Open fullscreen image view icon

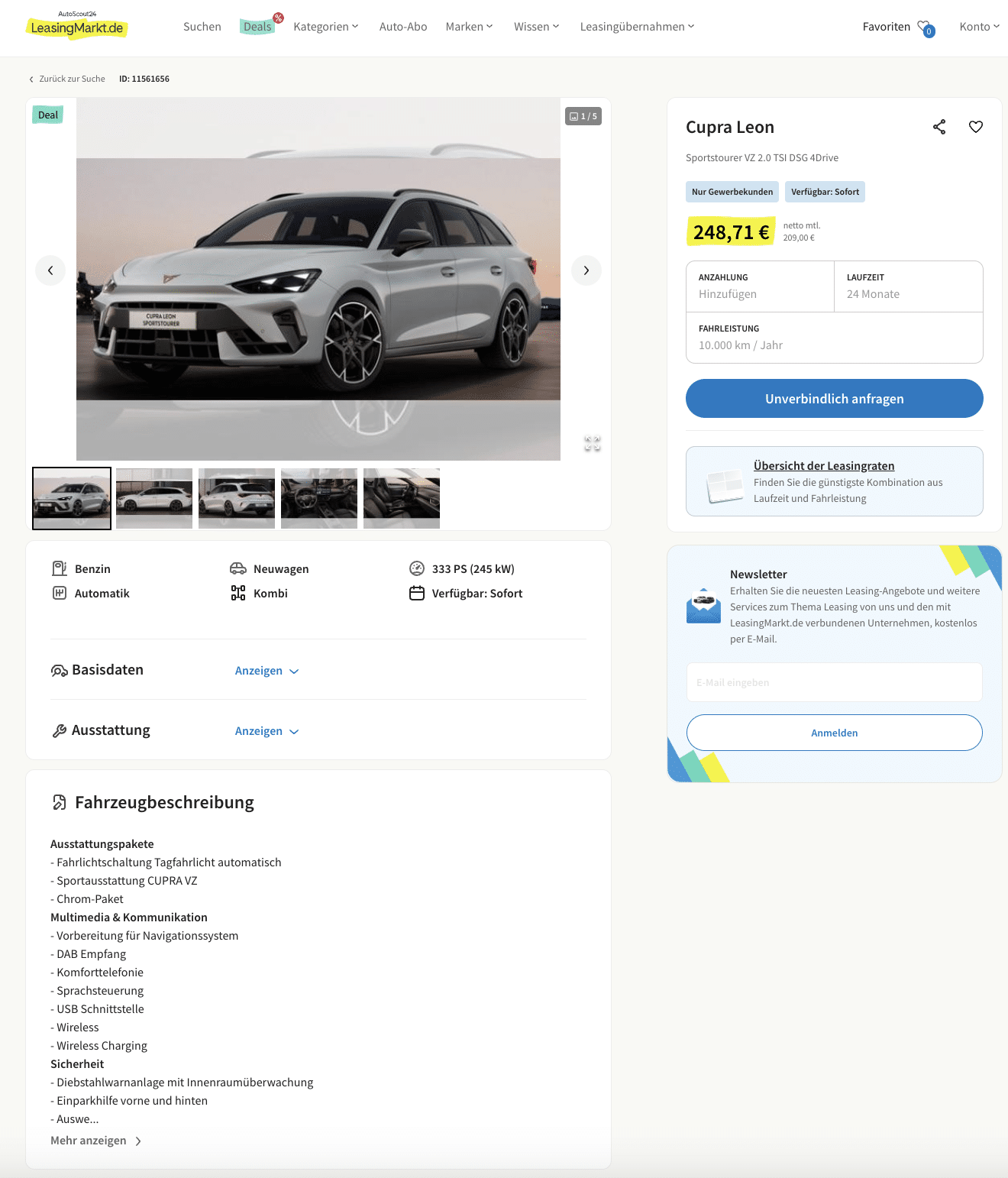(593, 443)
